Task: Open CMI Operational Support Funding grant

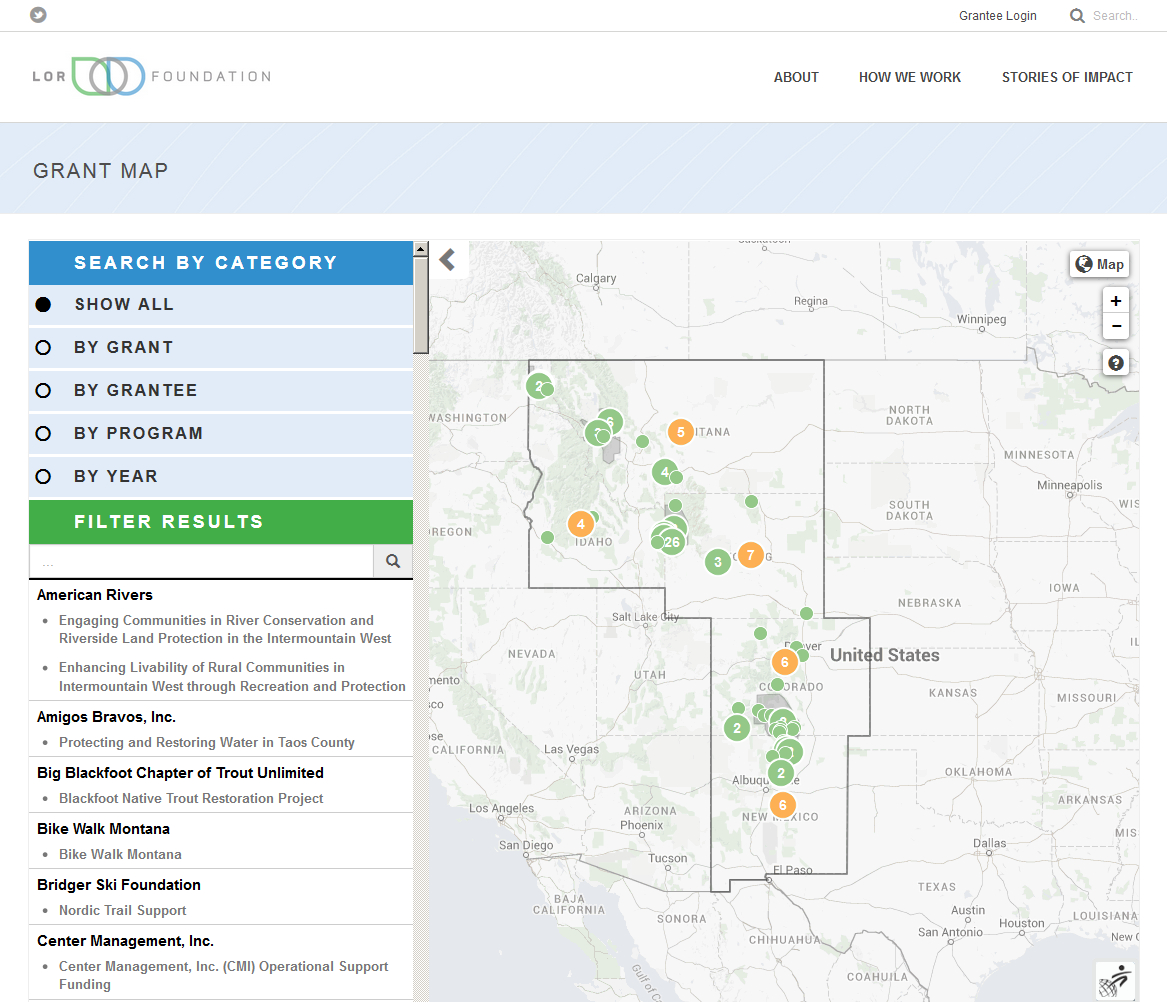Action: [x=223, y=975]
